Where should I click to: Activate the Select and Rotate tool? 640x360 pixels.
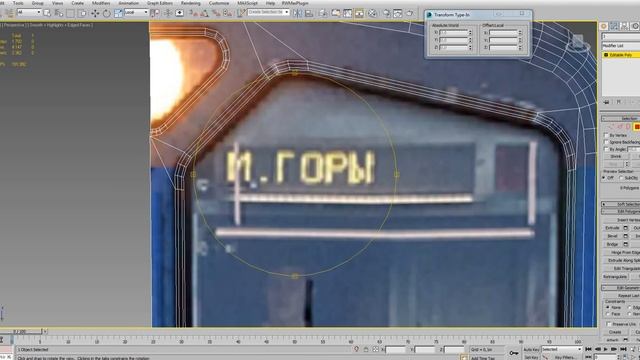click(107, 13)
